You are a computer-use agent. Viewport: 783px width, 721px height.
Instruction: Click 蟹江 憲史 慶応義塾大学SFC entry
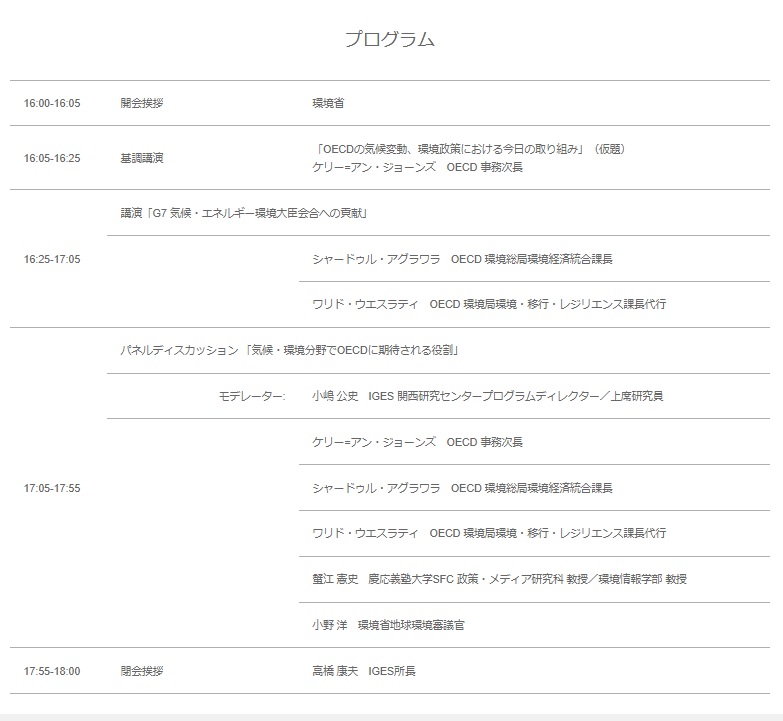pyautogui.click(x=500, y=579)
